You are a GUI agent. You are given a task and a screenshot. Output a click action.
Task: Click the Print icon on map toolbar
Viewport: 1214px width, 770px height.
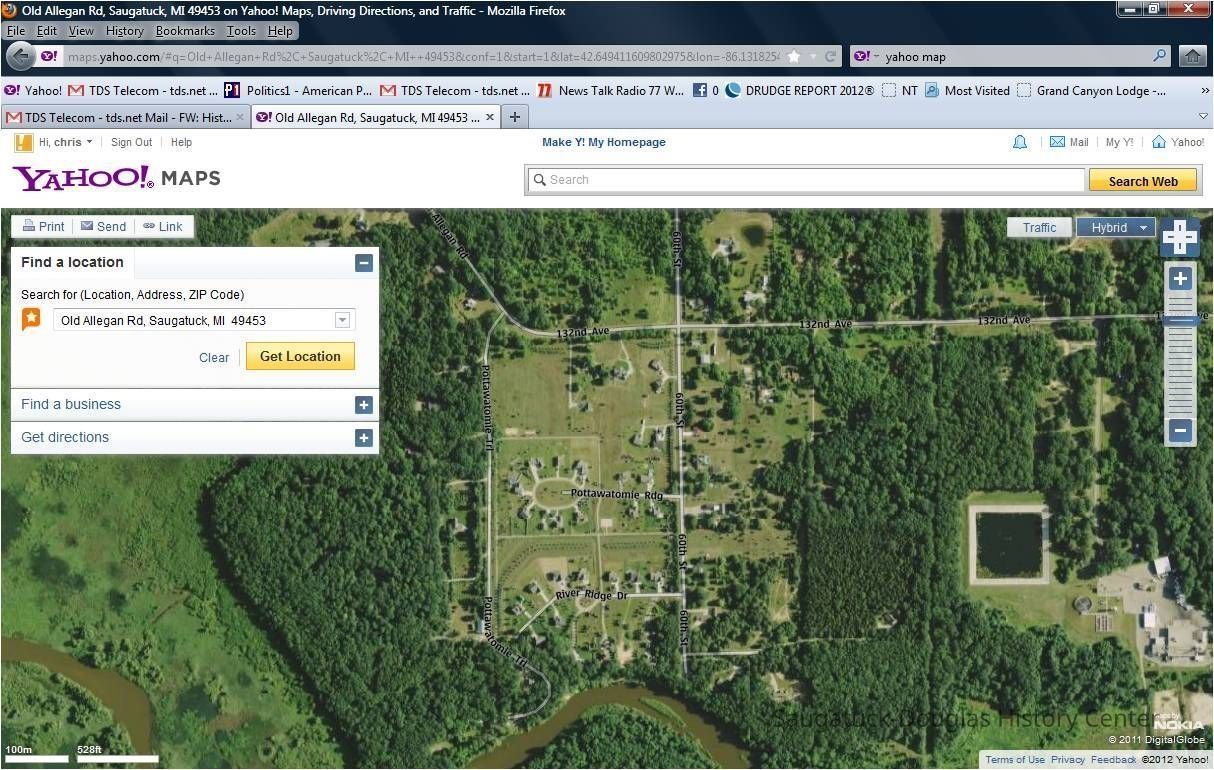coord(29,226)
